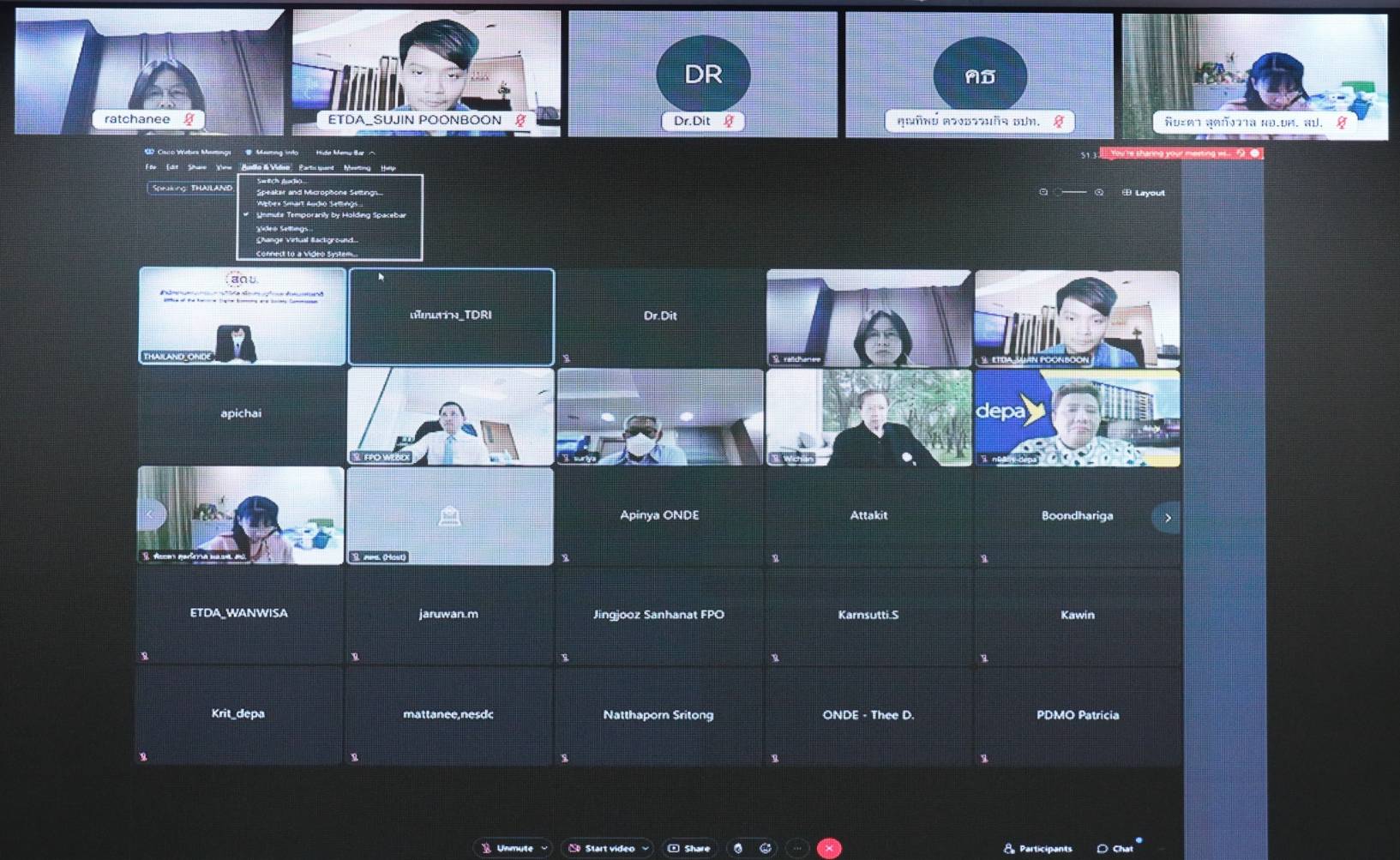
Task: Open the Layout options
Action: coord(1144,193)
